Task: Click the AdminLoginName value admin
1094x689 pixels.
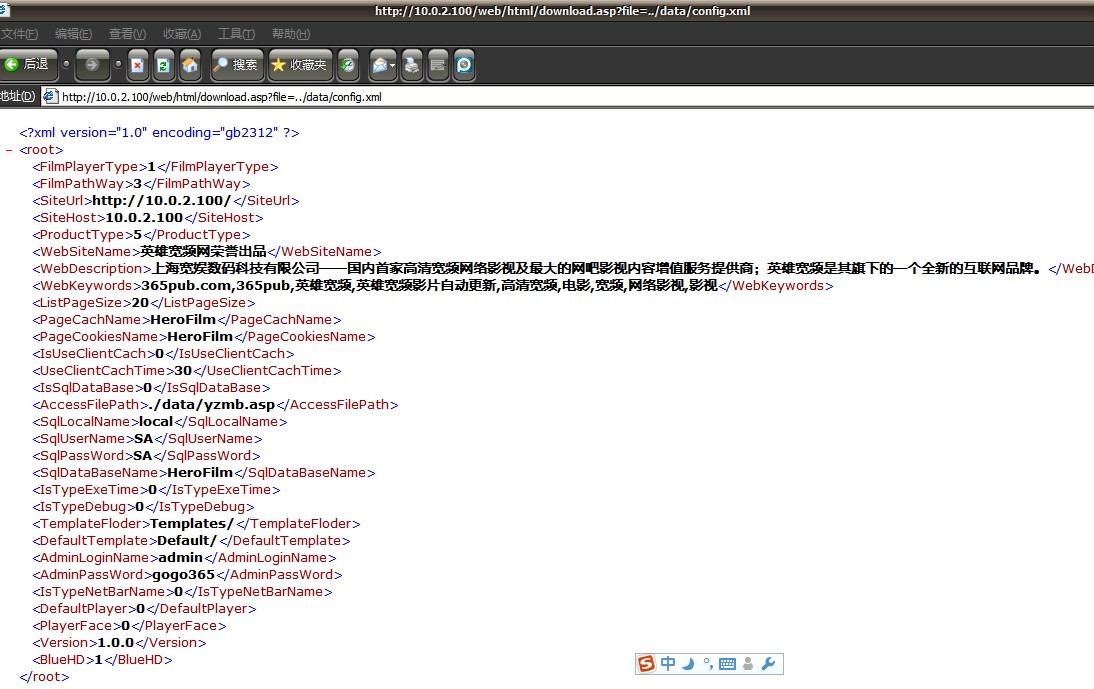Action: click(181, 558)
